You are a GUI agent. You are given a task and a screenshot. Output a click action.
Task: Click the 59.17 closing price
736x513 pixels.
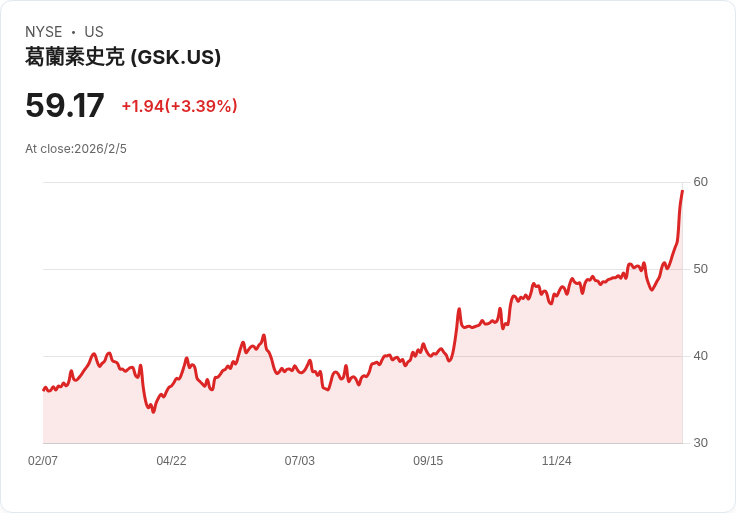coord(65,106)
